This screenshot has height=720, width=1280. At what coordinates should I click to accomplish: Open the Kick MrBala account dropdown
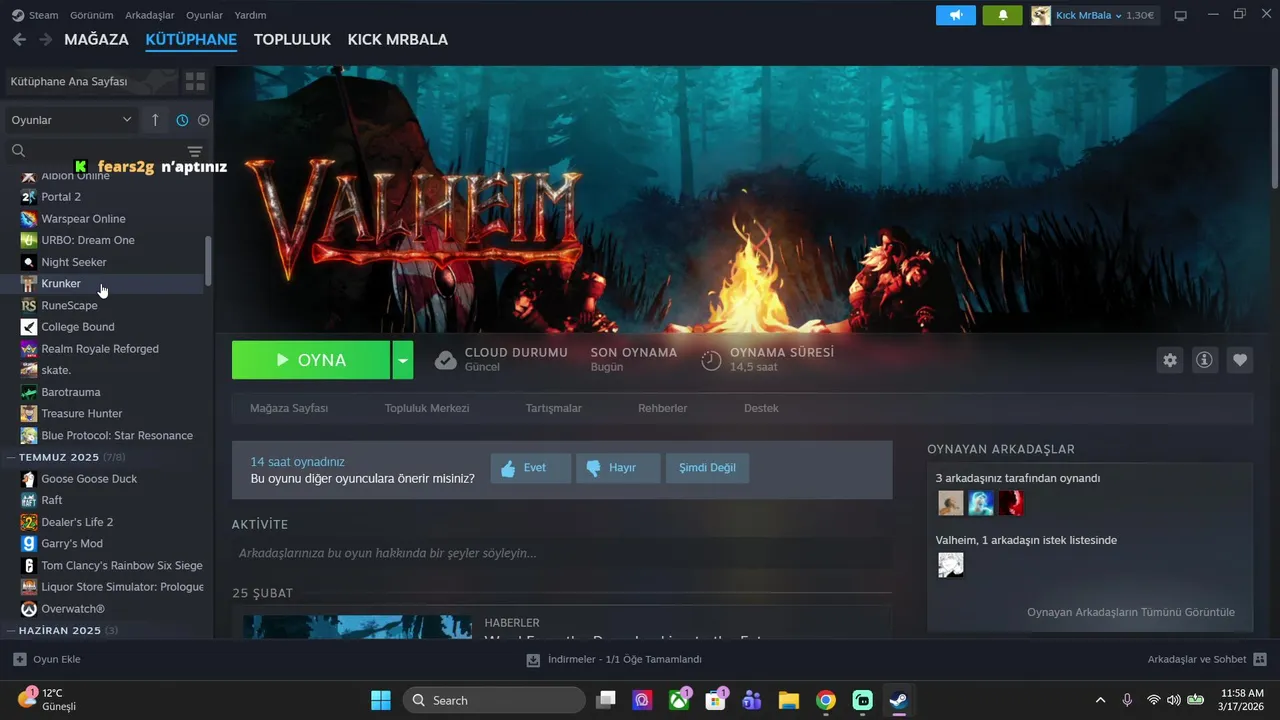pyautogui.click(x=1096, y=15)
